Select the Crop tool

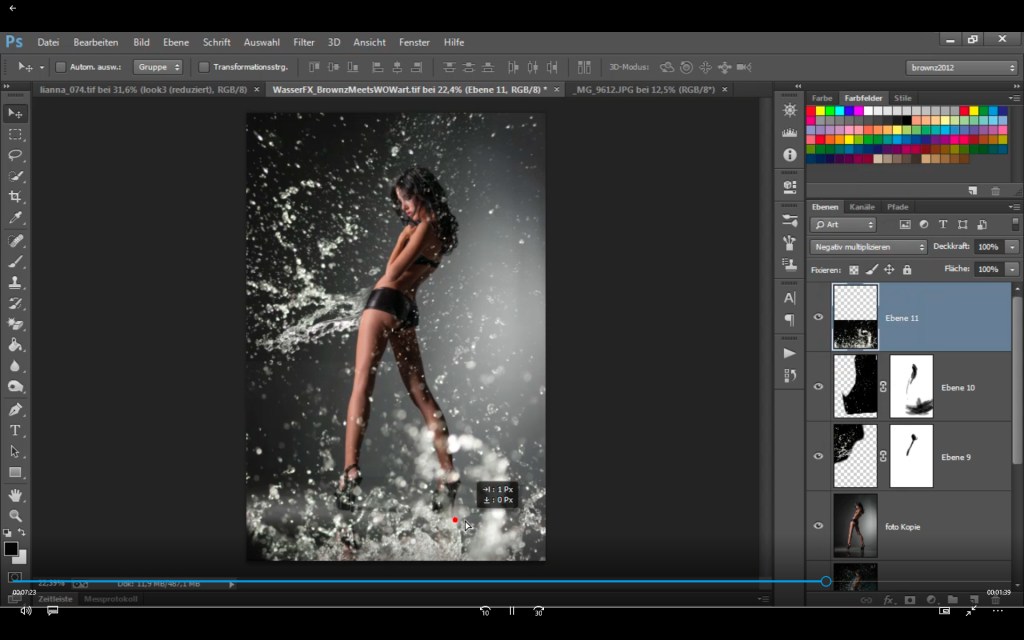(15, 196)
